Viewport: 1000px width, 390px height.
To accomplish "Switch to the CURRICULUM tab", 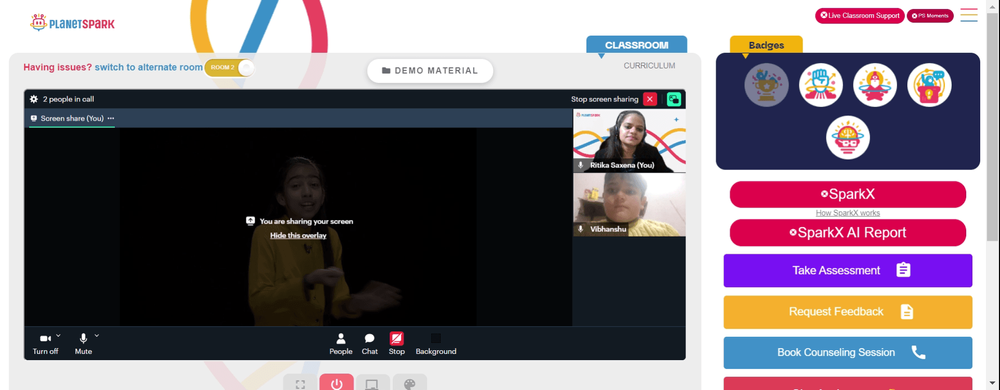I will tap(649, 66).
